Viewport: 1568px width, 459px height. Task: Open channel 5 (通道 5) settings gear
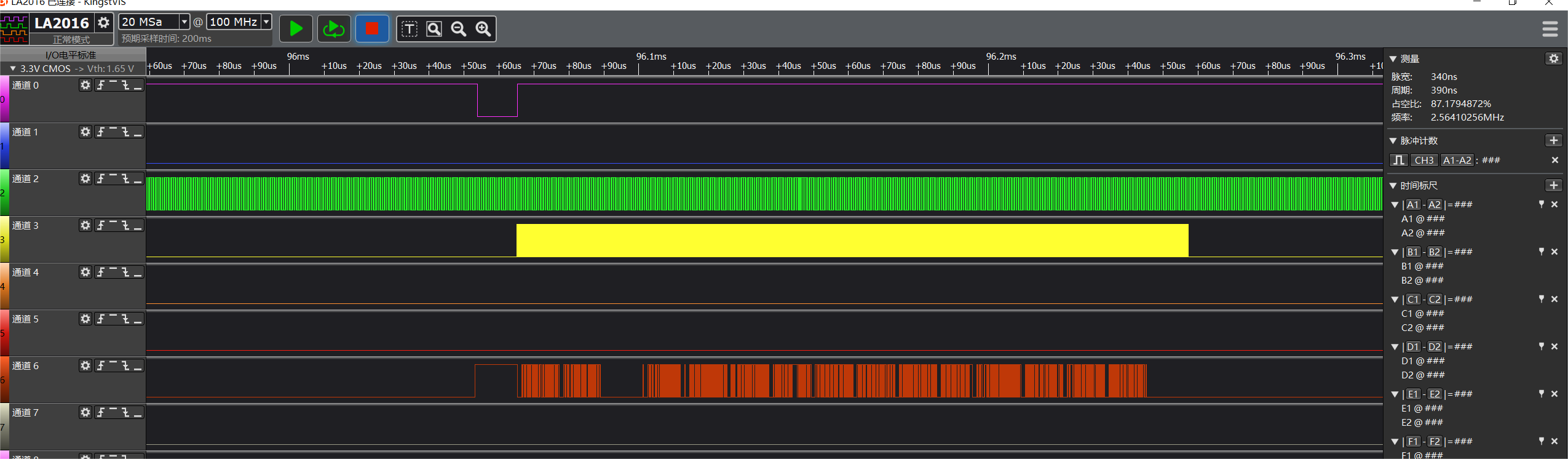(x=85, y=319)
